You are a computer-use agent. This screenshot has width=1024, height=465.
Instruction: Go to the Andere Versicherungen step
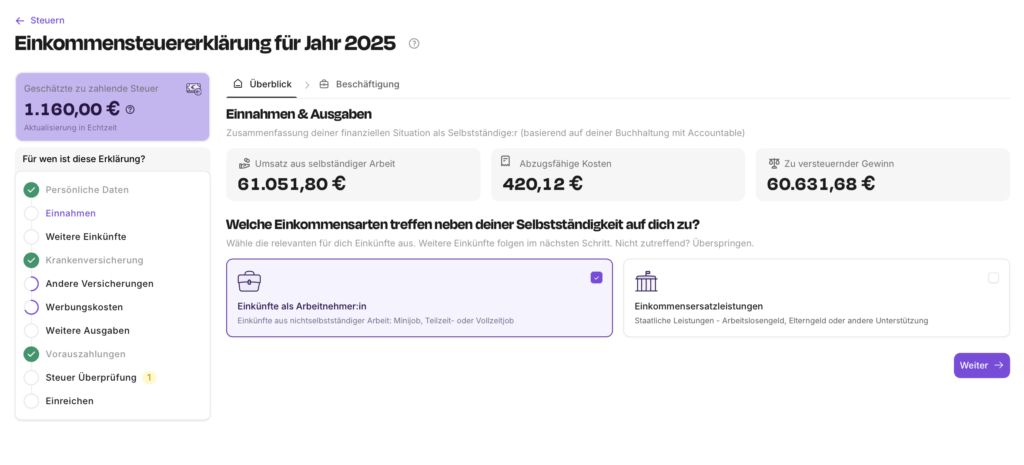coord(99,283)
